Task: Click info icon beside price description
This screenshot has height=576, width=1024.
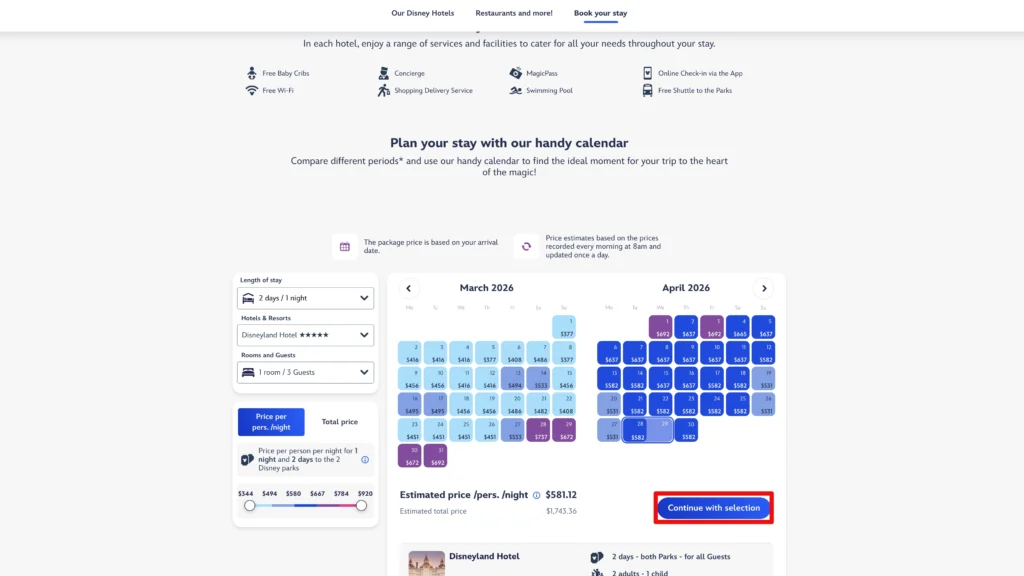Action: pyautogui.click(x=365, y=460)
